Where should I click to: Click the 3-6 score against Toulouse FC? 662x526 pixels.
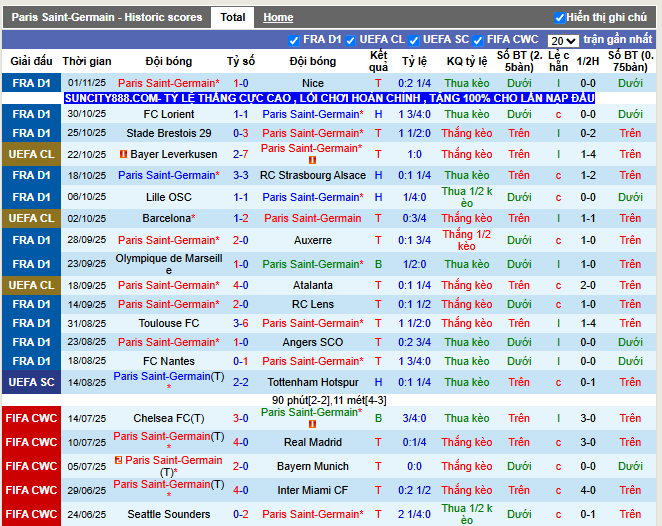(241, 323)
